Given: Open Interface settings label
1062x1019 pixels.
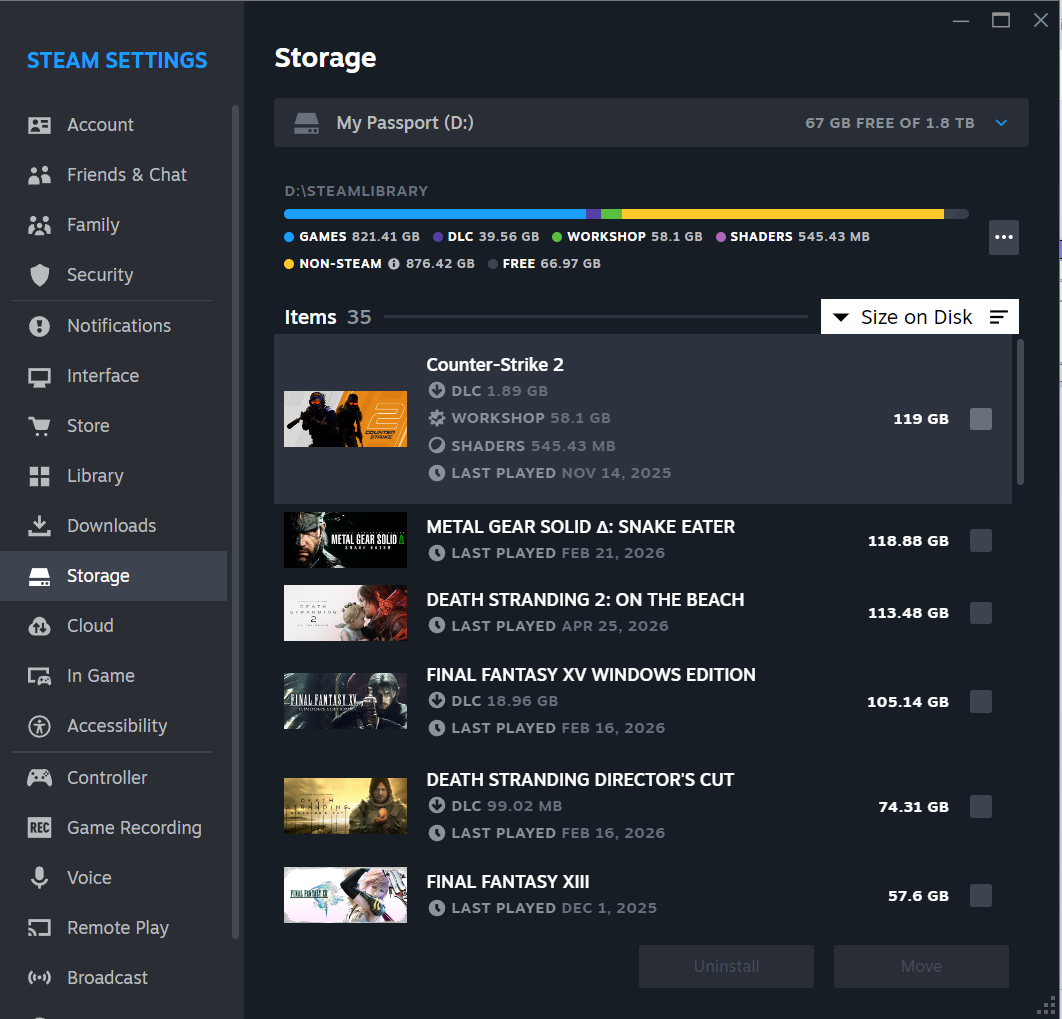Looking at the screenshot, I should (103, 376).
